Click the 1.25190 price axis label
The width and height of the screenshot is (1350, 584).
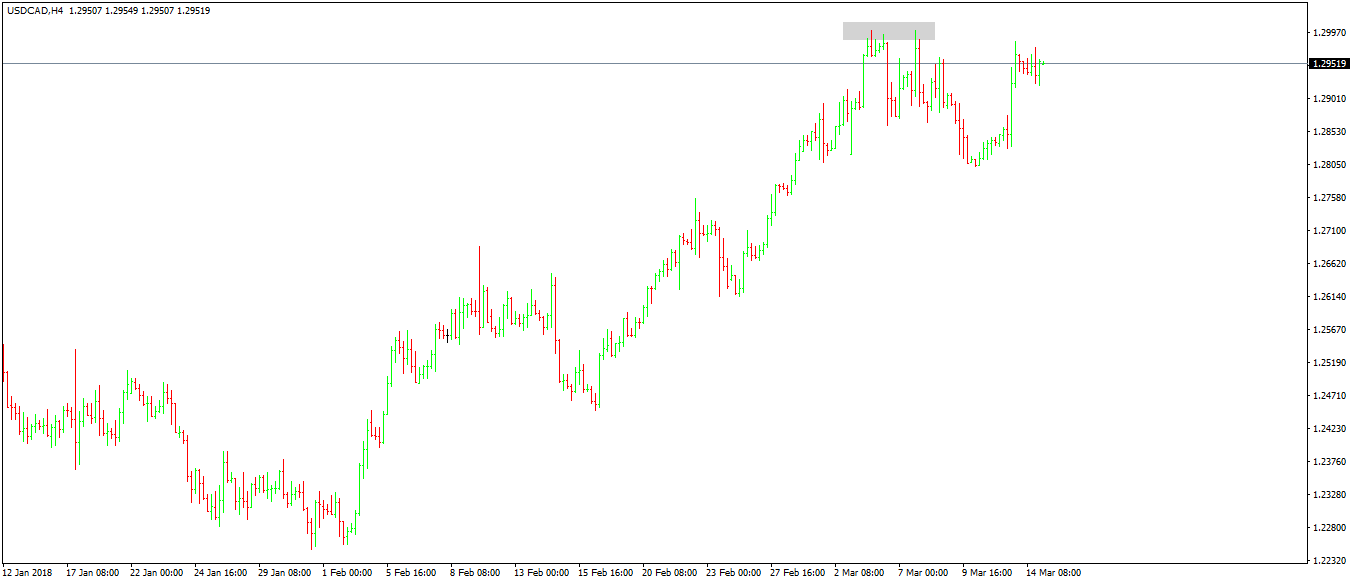[x=1329, y=362]
